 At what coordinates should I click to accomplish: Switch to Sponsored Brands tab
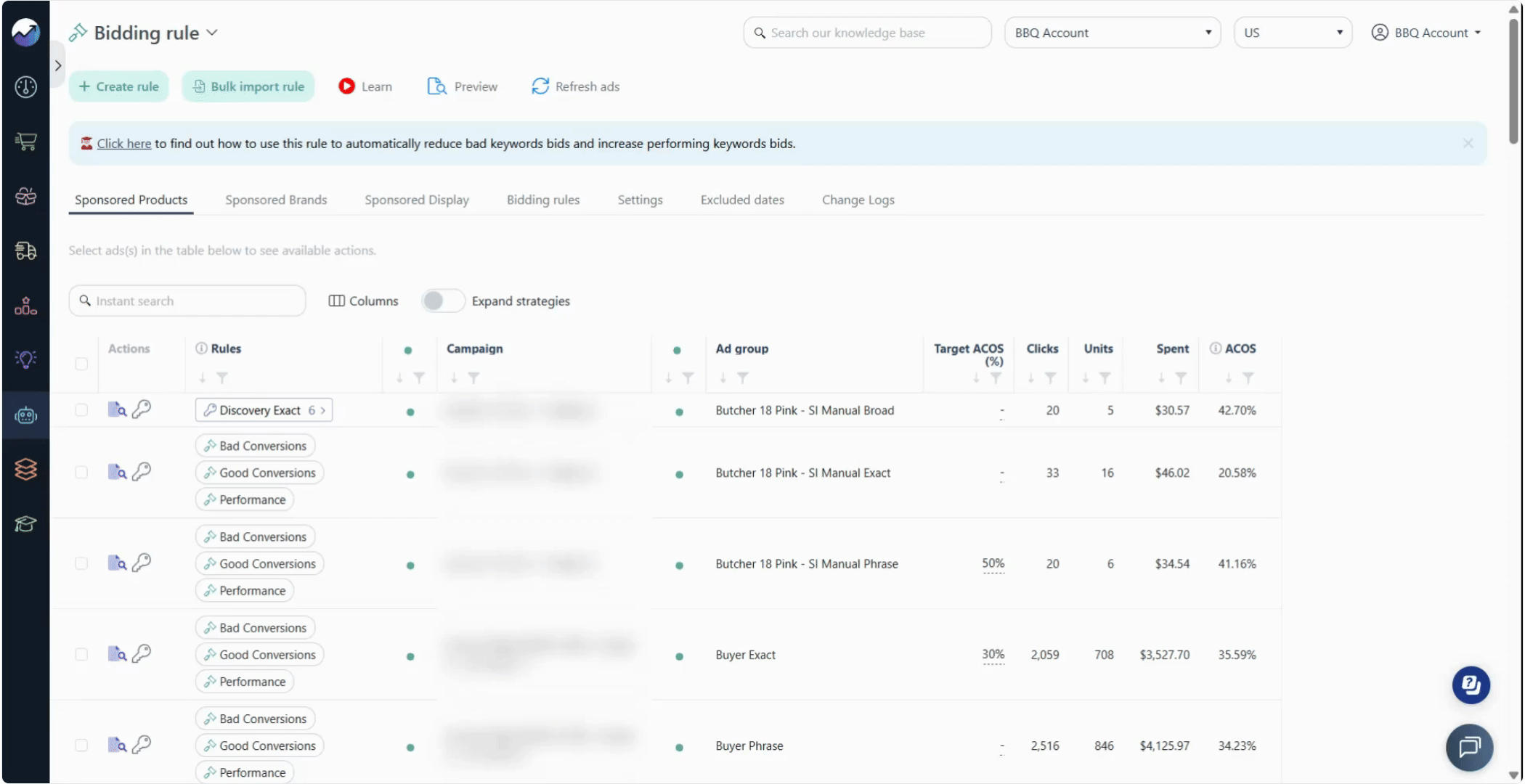tap(276, 200)
